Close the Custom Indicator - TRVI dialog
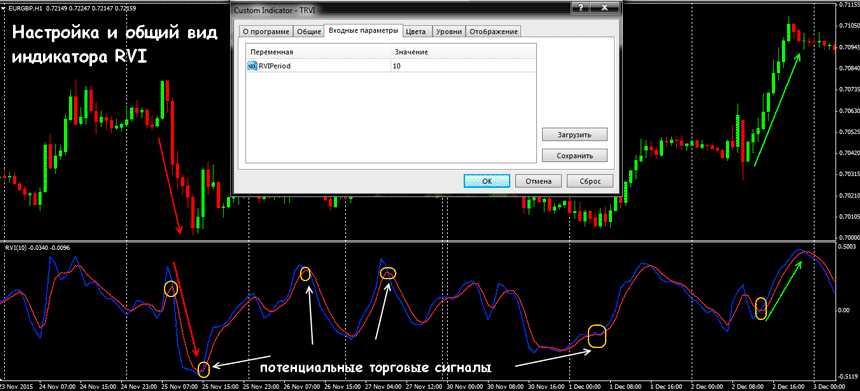860x391 pixels. point(605,8)
